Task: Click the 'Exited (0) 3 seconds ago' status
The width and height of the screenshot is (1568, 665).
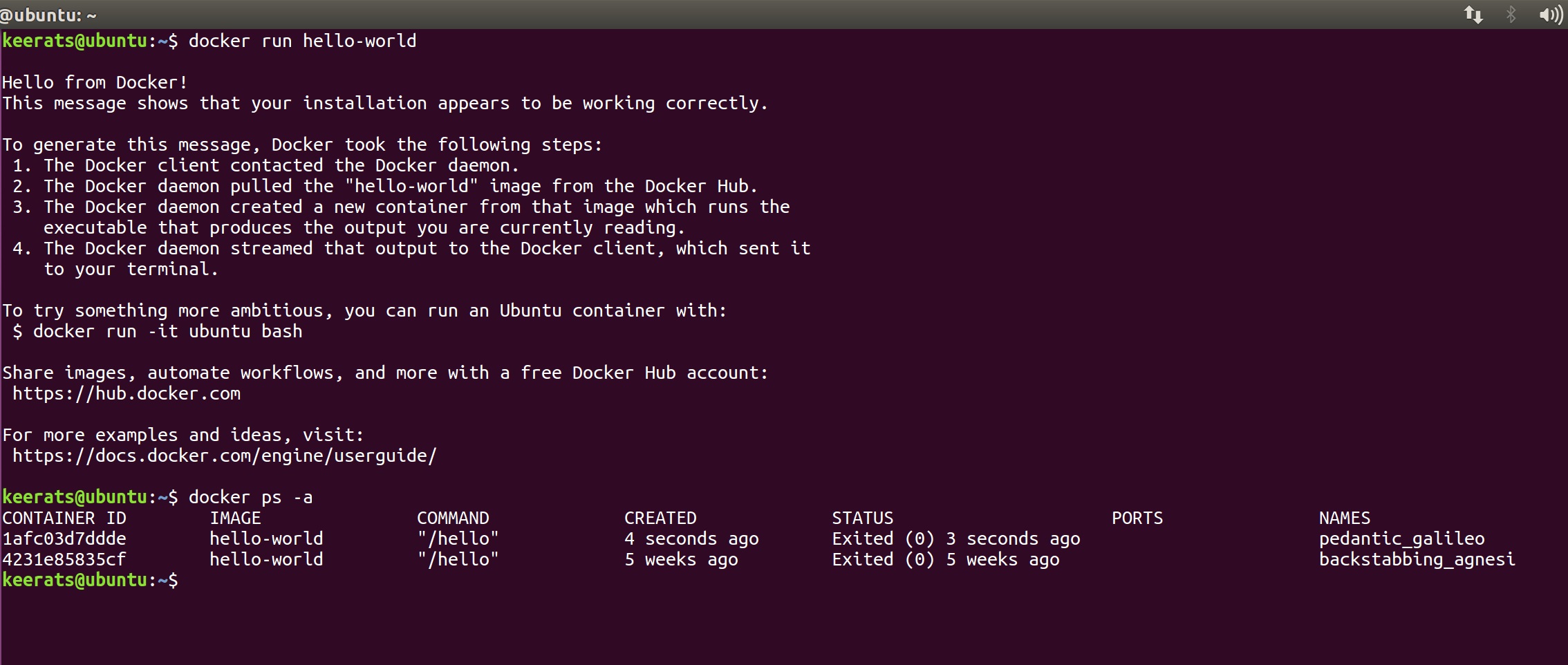Action: tap(955, 538)
